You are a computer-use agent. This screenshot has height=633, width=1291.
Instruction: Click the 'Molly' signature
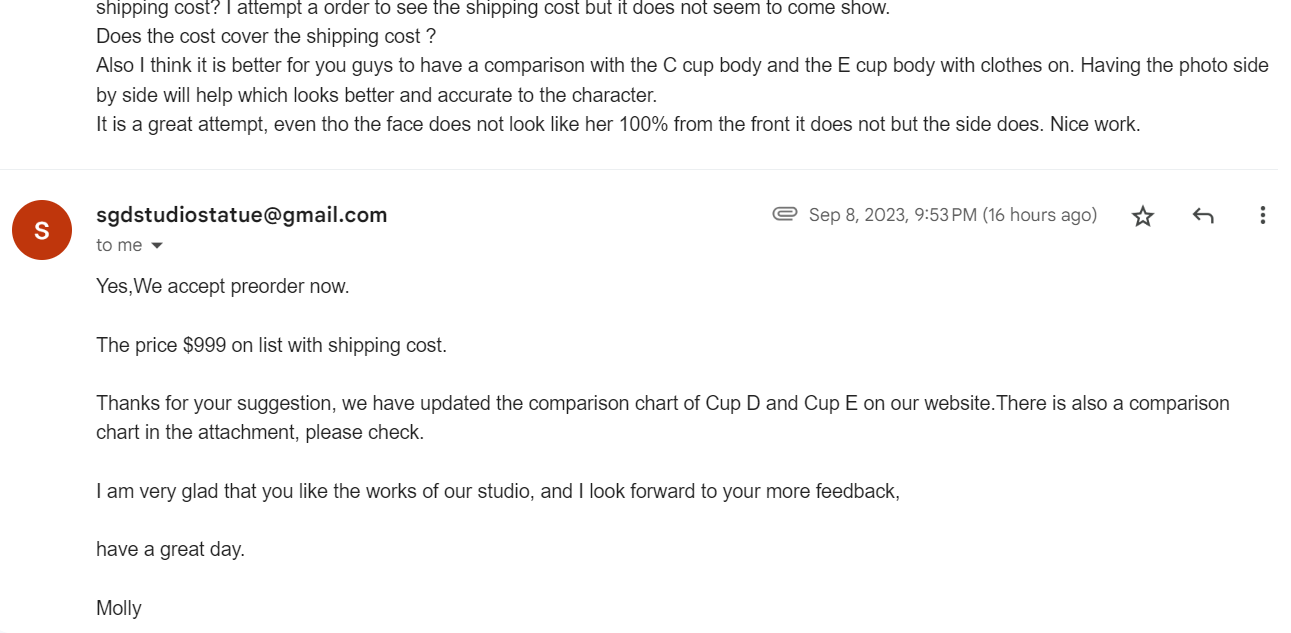[119, 608]
